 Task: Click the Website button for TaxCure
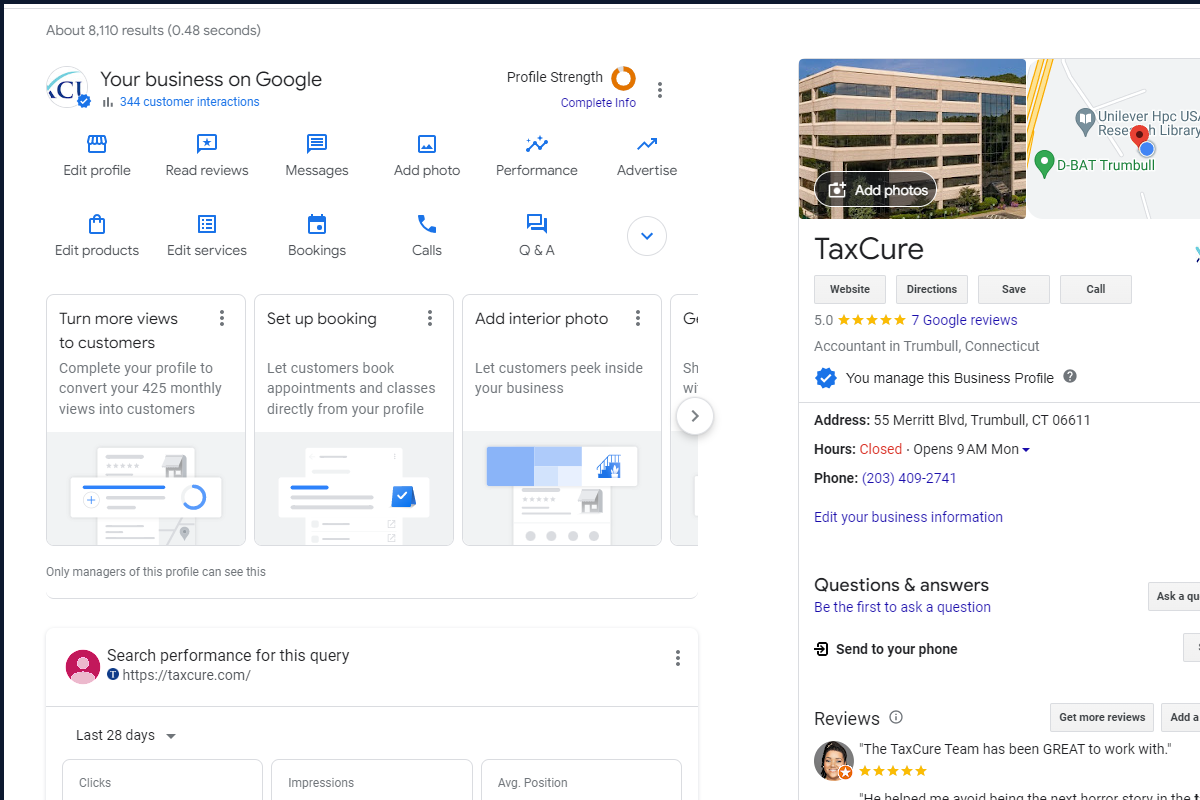click(x=850, y=289)
